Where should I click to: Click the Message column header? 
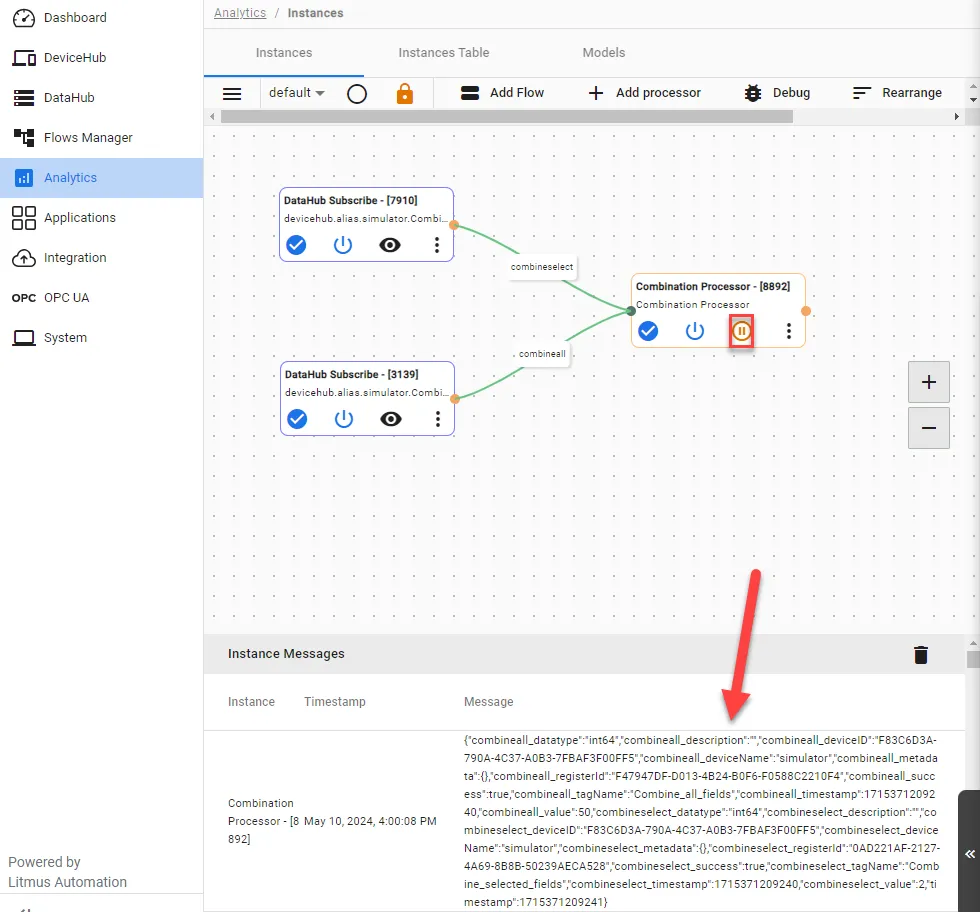[x=489, y=702]
